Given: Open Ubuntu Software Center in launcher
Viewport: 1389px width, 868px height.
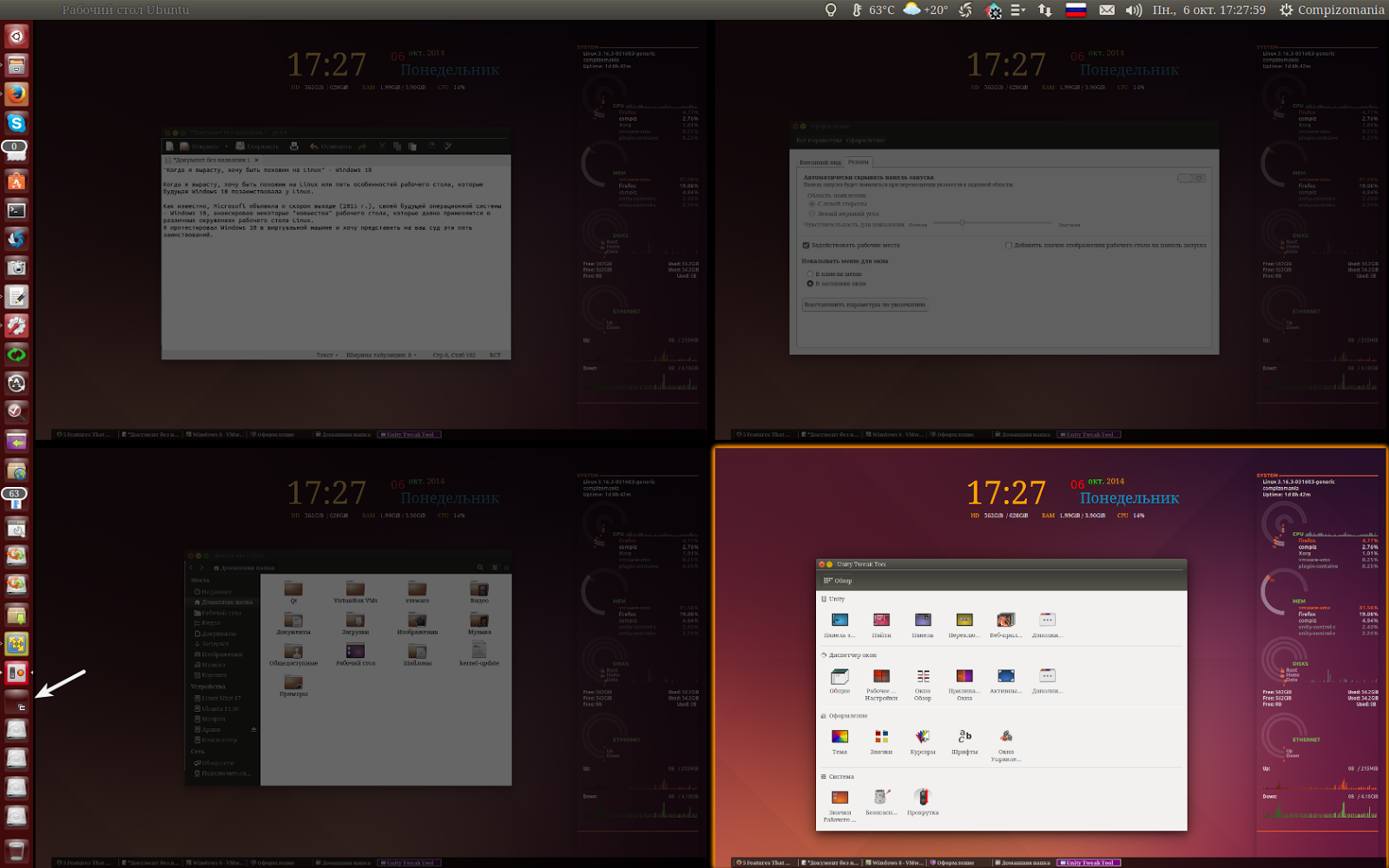Looking at the screenshot, I should point(16,181).
